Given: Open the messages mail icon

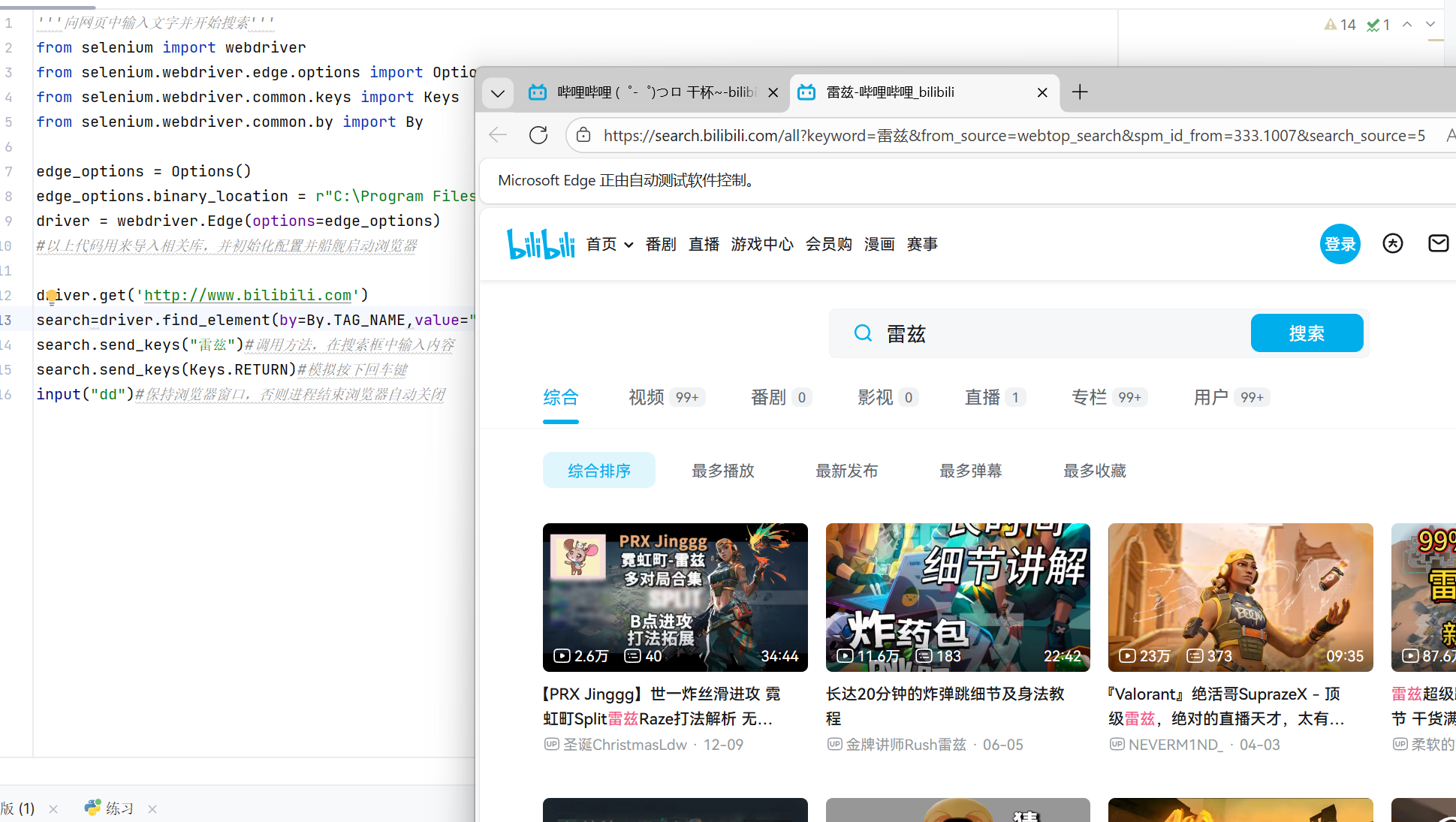Looking at the screenshot, I should click(x=1438, y=243).
